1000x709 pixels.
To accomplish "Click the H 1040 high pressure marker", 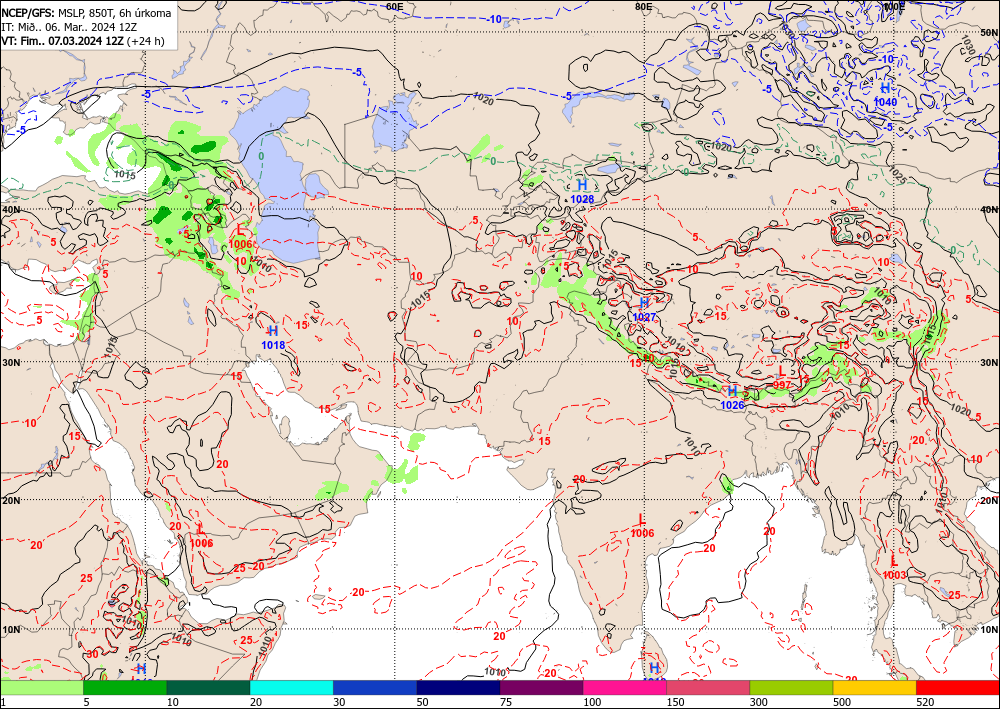I will click(x=885, y=94).
